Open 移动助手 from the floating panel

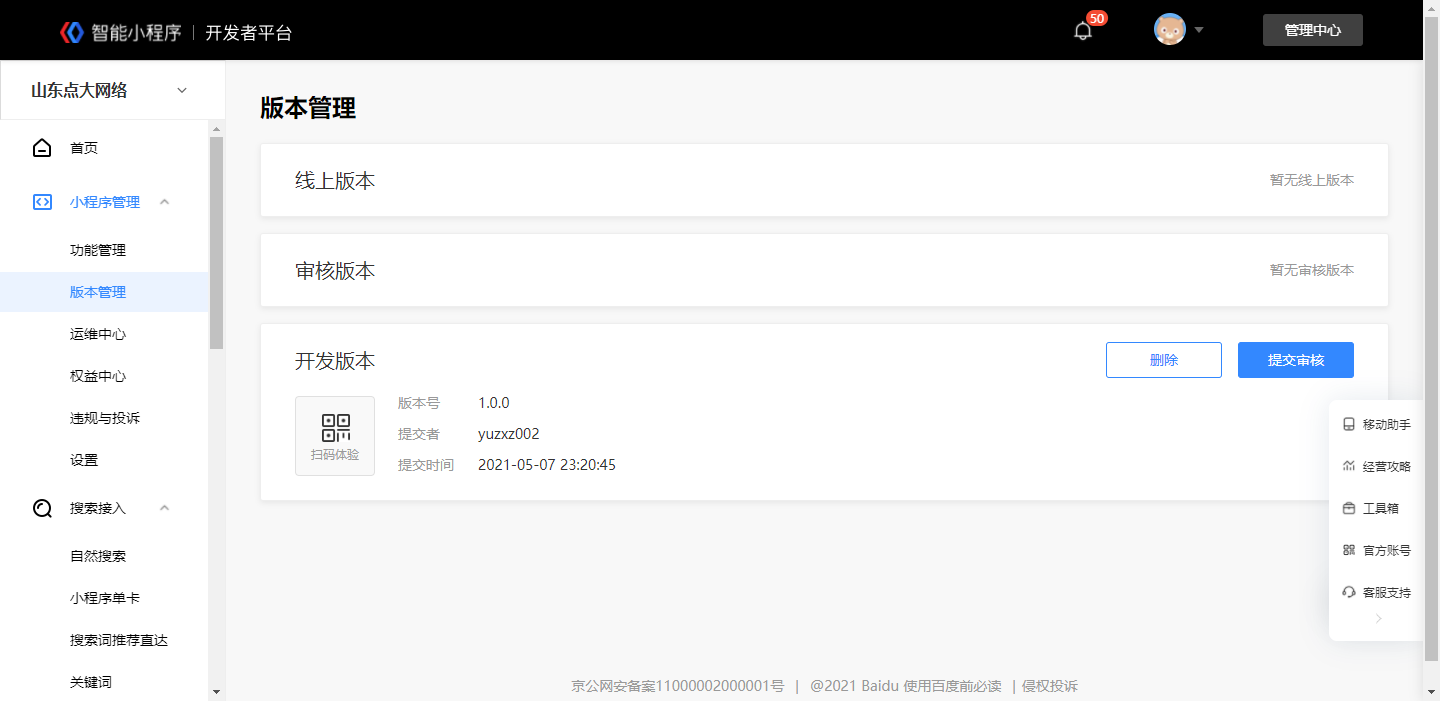click(x=1376, y=424)
